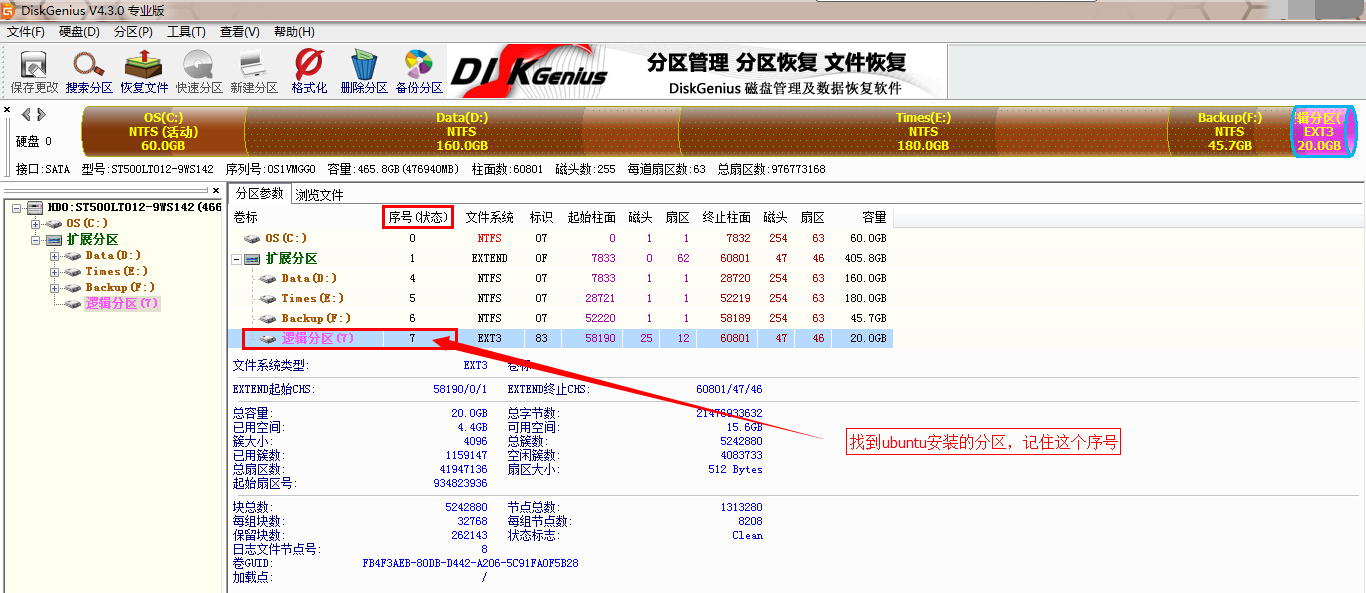
Task: Click the 扩展分区 icon in left tree
Action: [53, 239]
